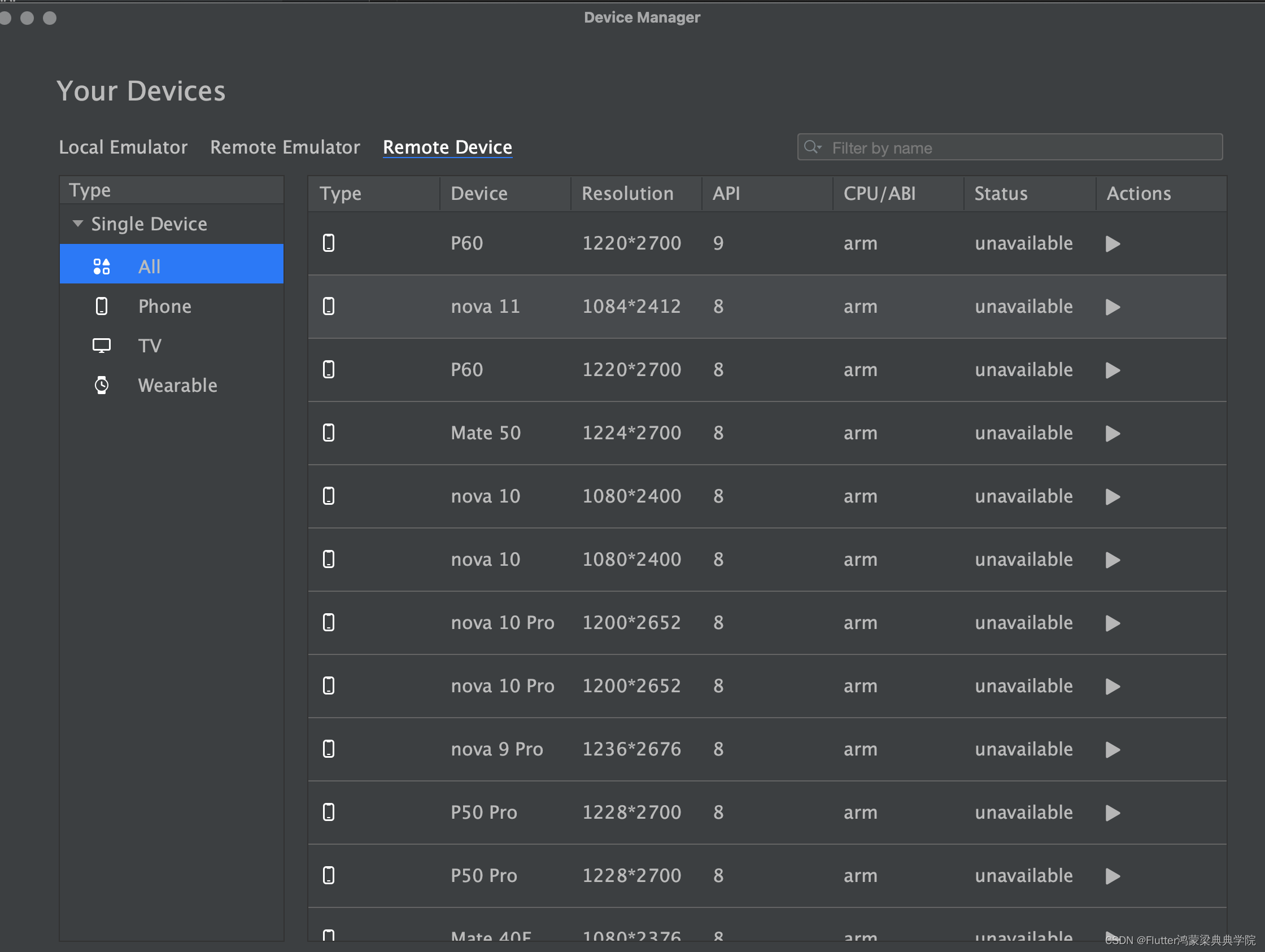
Task: Focus the Filter by name field
Action: [x=1010, y=147]
